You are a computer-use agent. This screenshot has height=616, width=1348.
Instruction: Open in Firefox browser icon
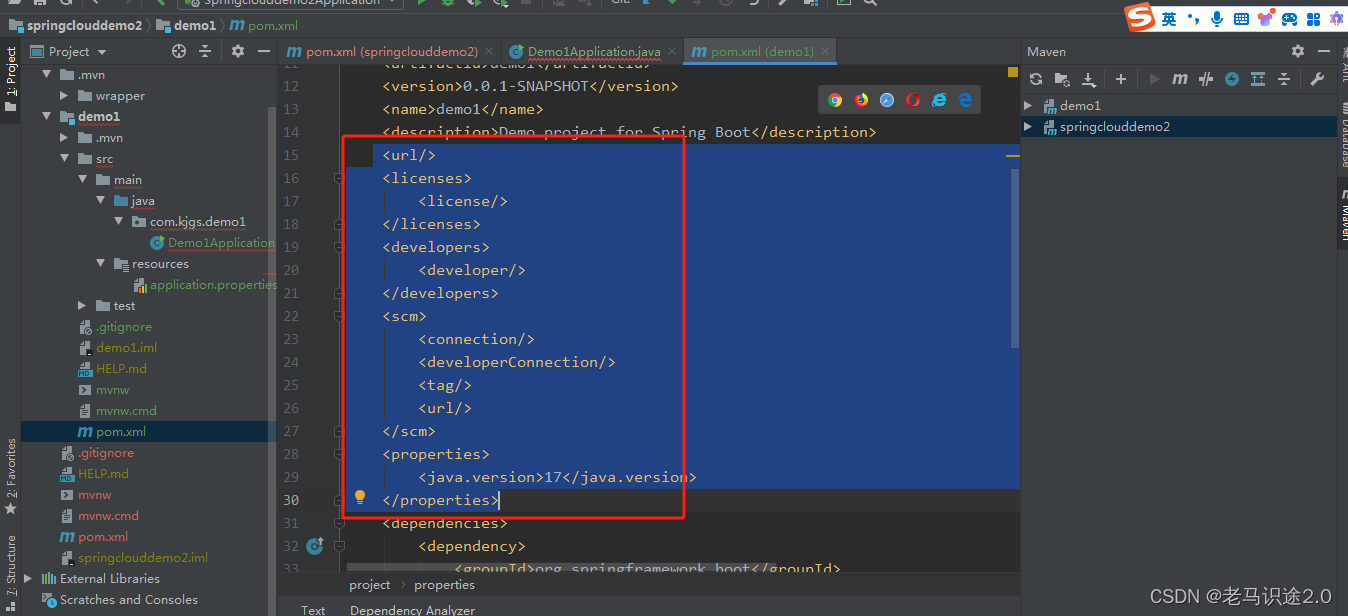coord(861,100)
